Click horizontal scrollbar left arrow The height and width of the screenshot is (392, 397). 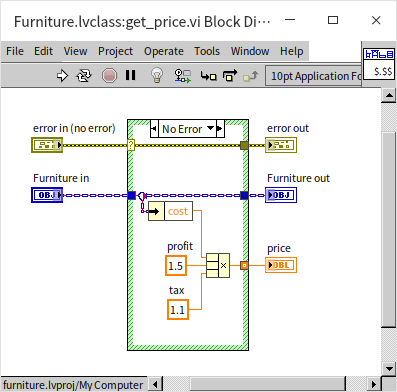pos(155,384)
